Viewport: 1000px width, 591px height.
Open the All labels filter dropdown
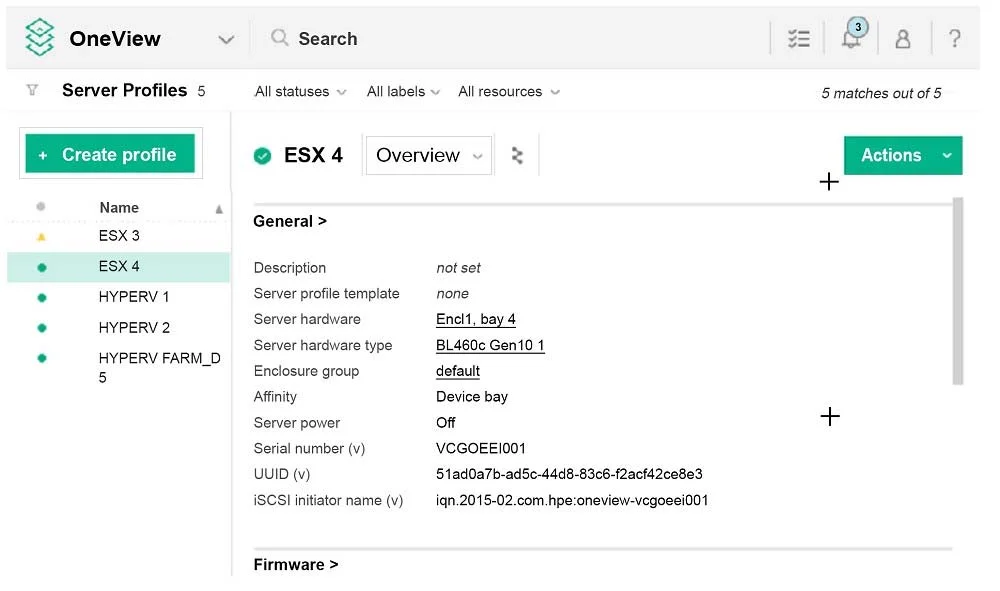point(403,92)
